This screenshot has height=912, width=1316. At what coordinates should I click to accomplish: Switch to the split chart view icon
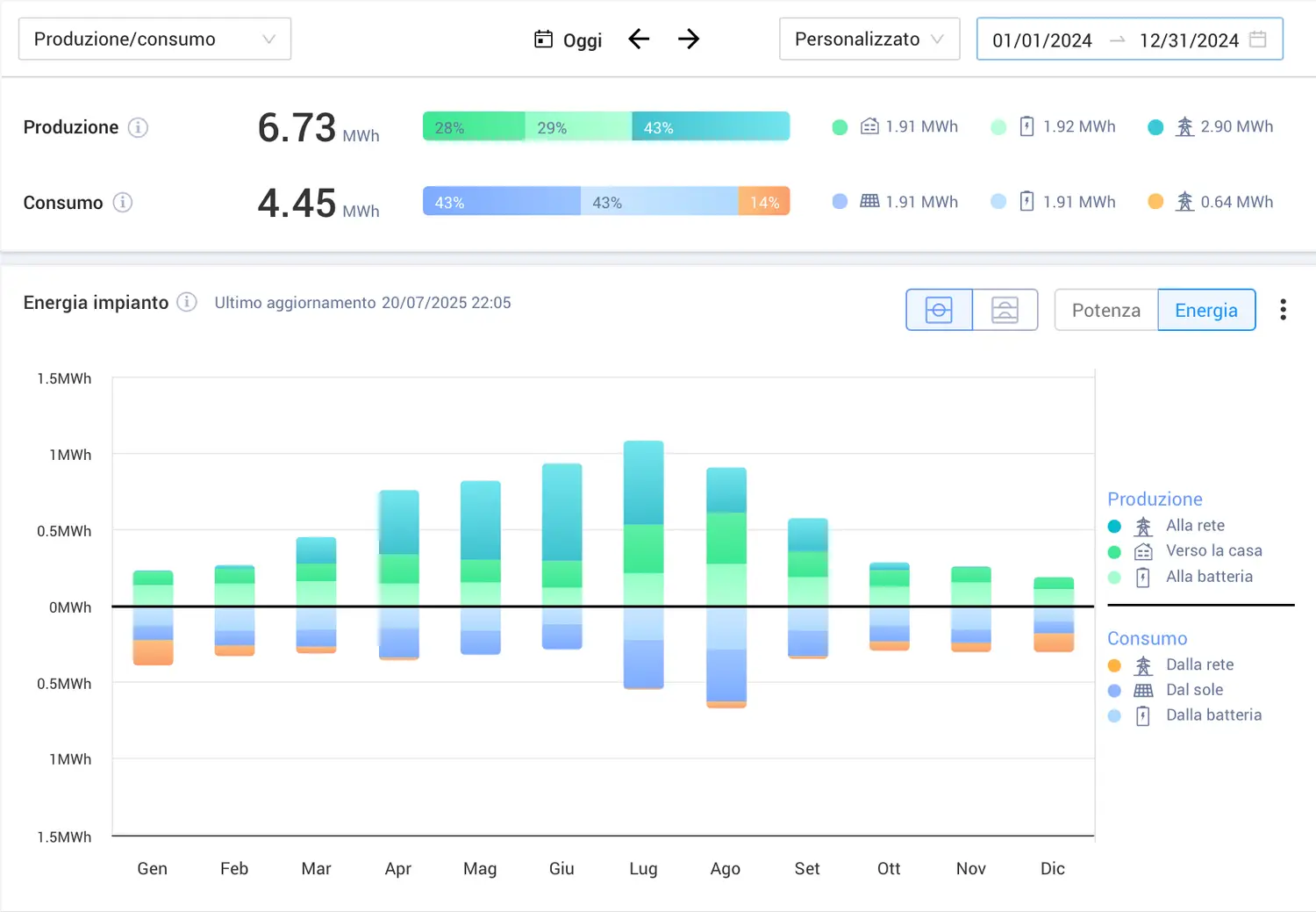tap(1005, 310)
